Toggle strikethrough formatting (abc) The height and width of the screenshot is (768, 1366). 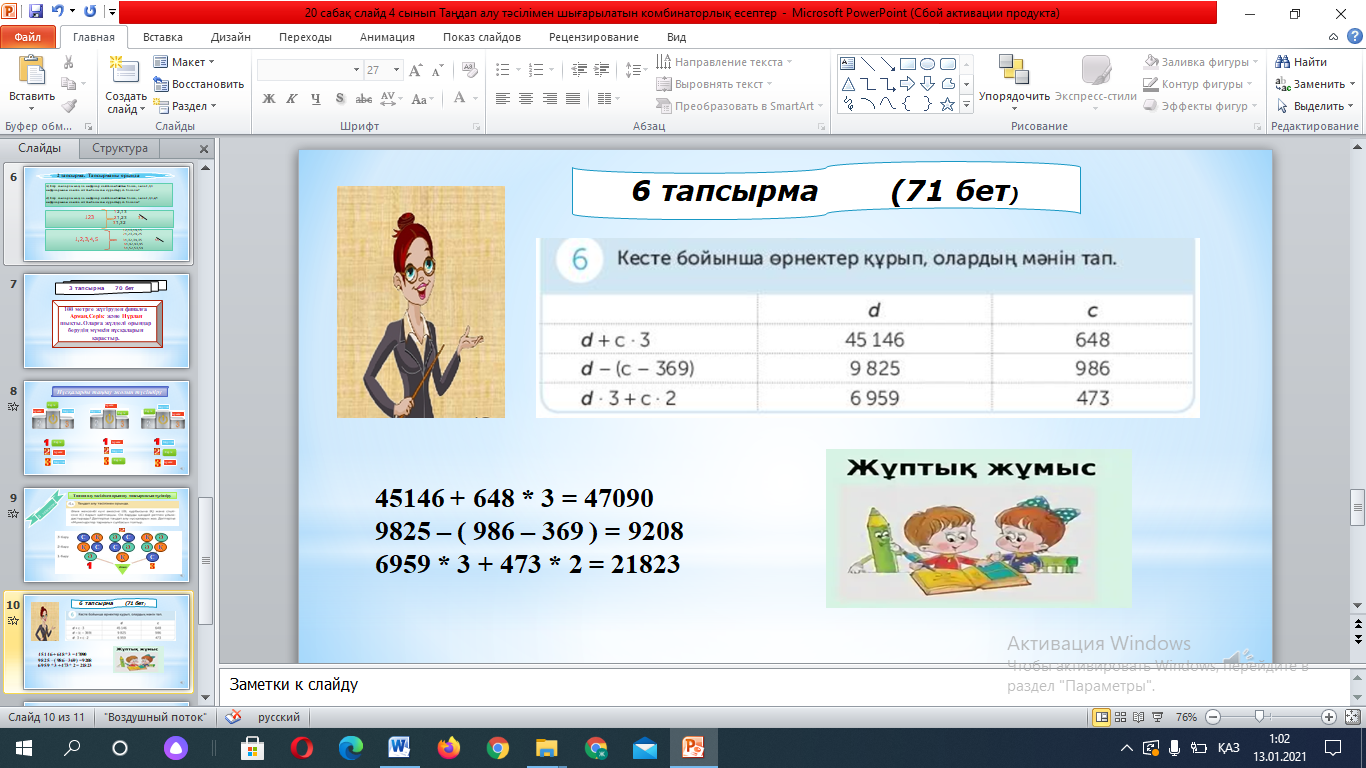pos(364,98)
